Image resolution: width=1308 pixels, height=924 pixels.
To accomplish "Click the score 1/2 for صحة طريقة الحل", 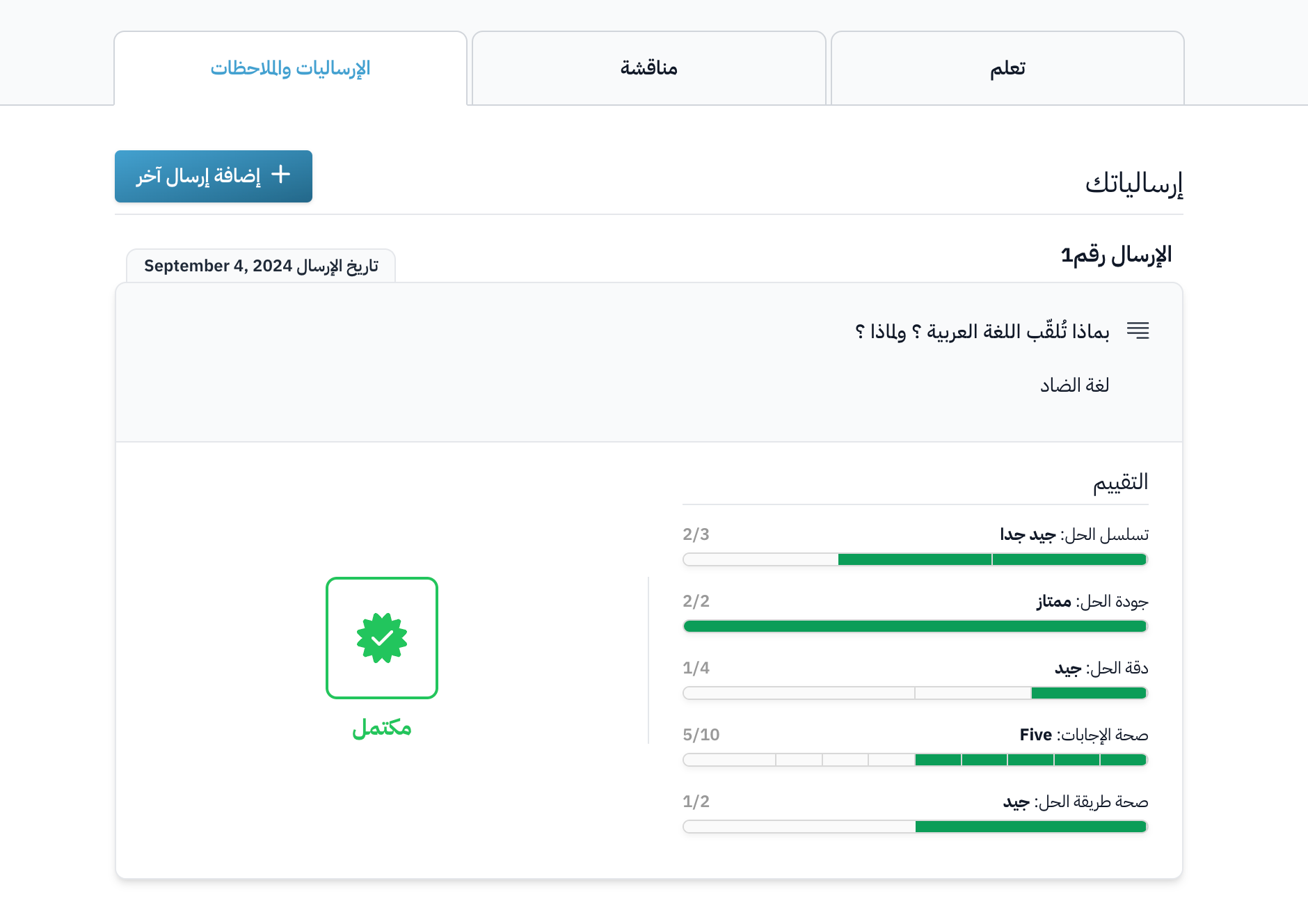I will pos(696,802).
